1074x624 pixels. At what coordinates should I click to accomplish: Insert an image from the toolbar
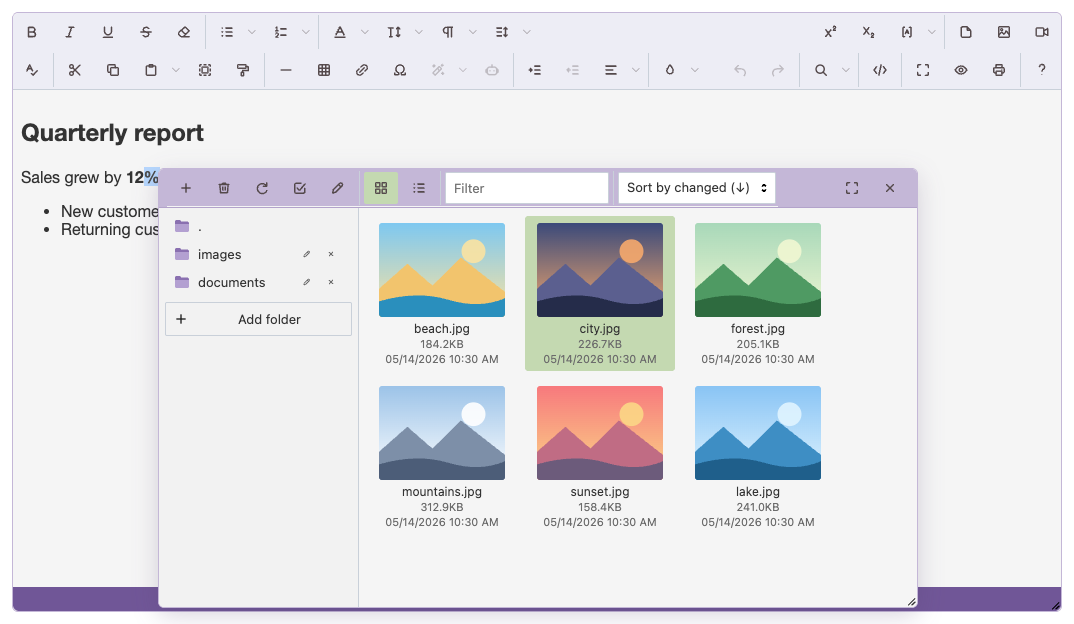1004,32
